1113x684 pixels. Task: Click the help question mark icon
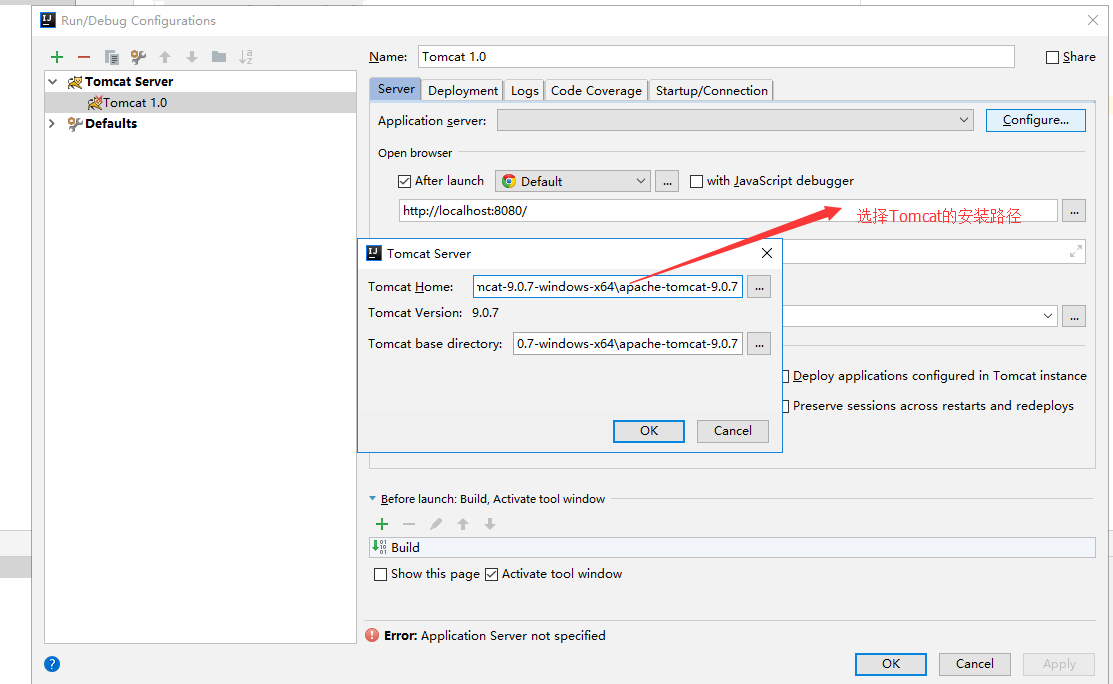click(x=52, y=664)
